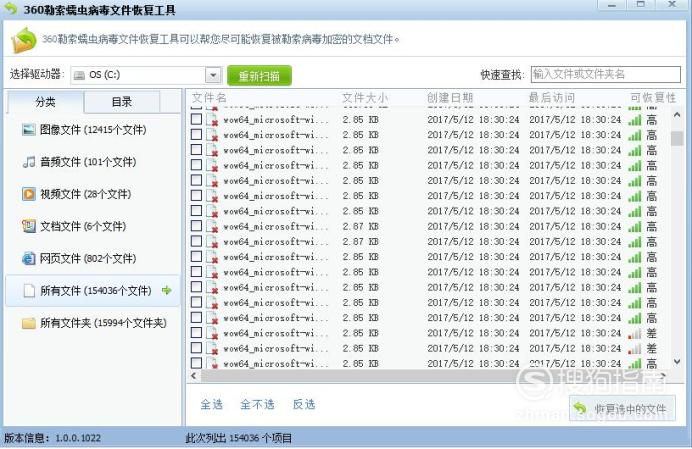Screen dimensions: 692x449
Task: Select the OS (C:) drive combo box
Action: point(146,75)
